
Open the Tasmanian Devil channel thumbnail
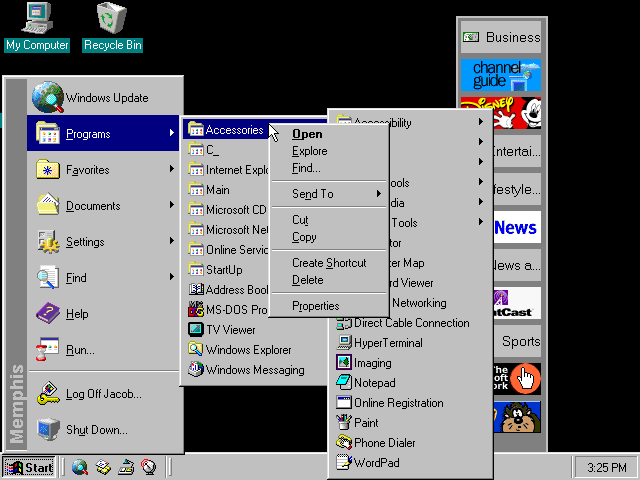(517, 417)
